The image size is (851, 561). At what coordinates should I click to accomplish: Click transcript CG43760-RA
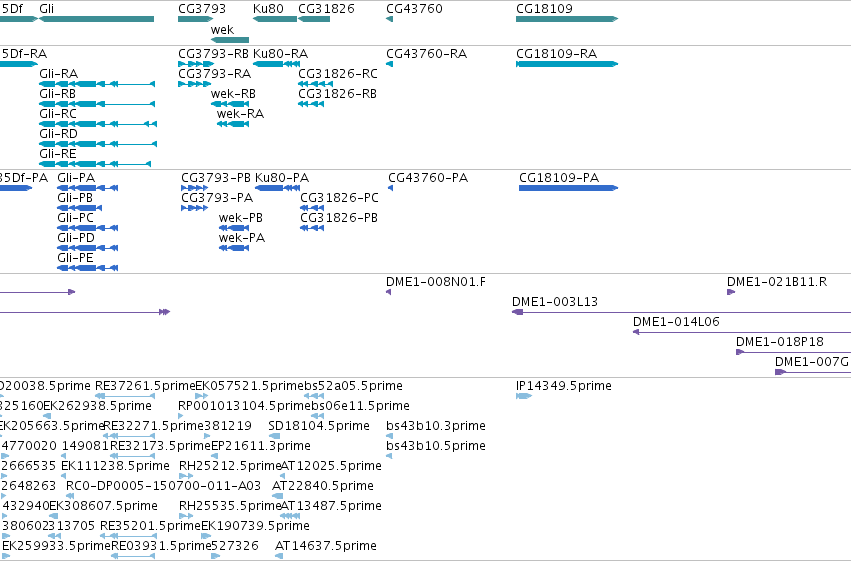point(389,63)
